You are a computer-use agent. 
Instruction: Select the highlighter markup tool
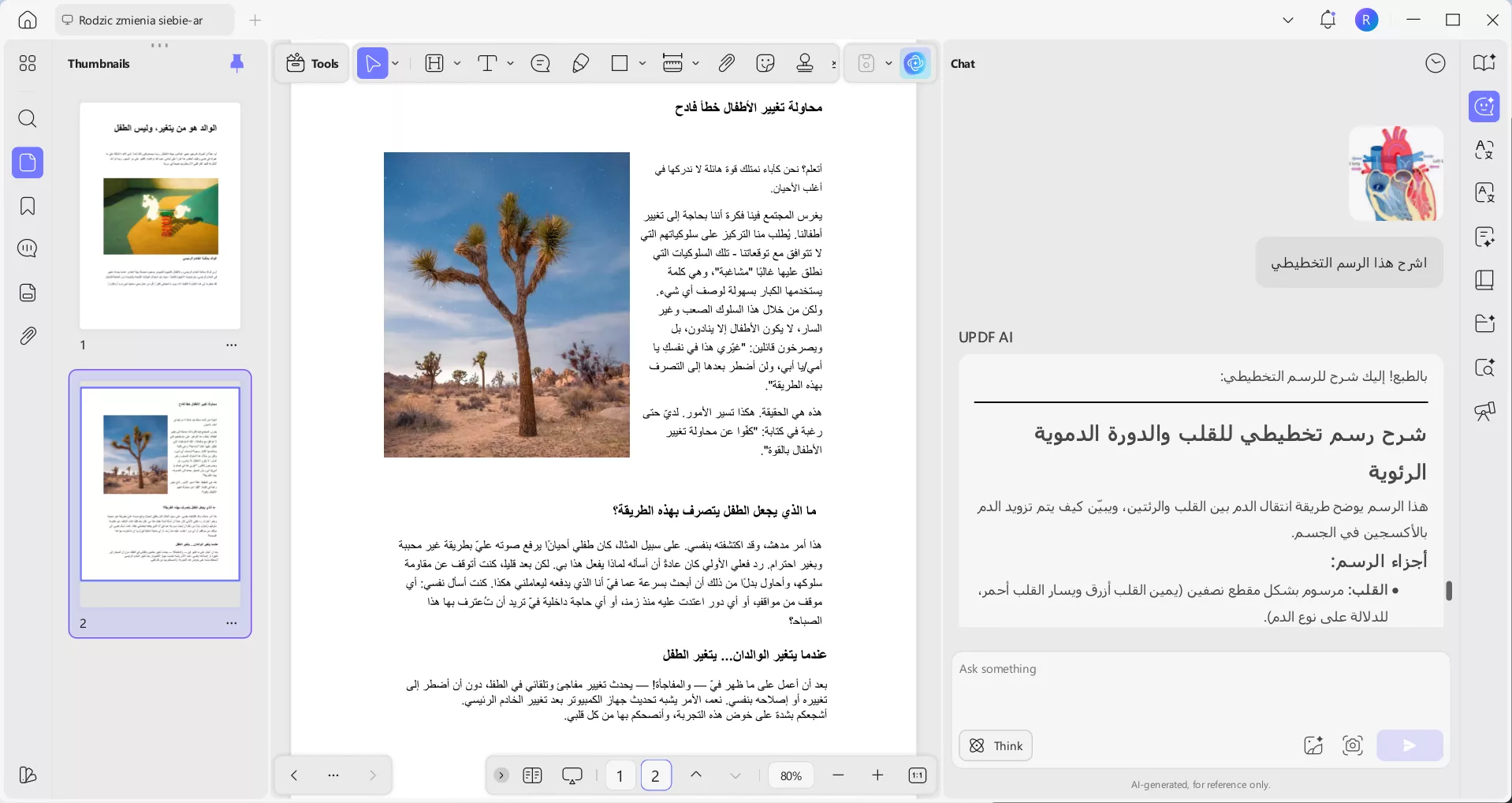coord(579,63)
